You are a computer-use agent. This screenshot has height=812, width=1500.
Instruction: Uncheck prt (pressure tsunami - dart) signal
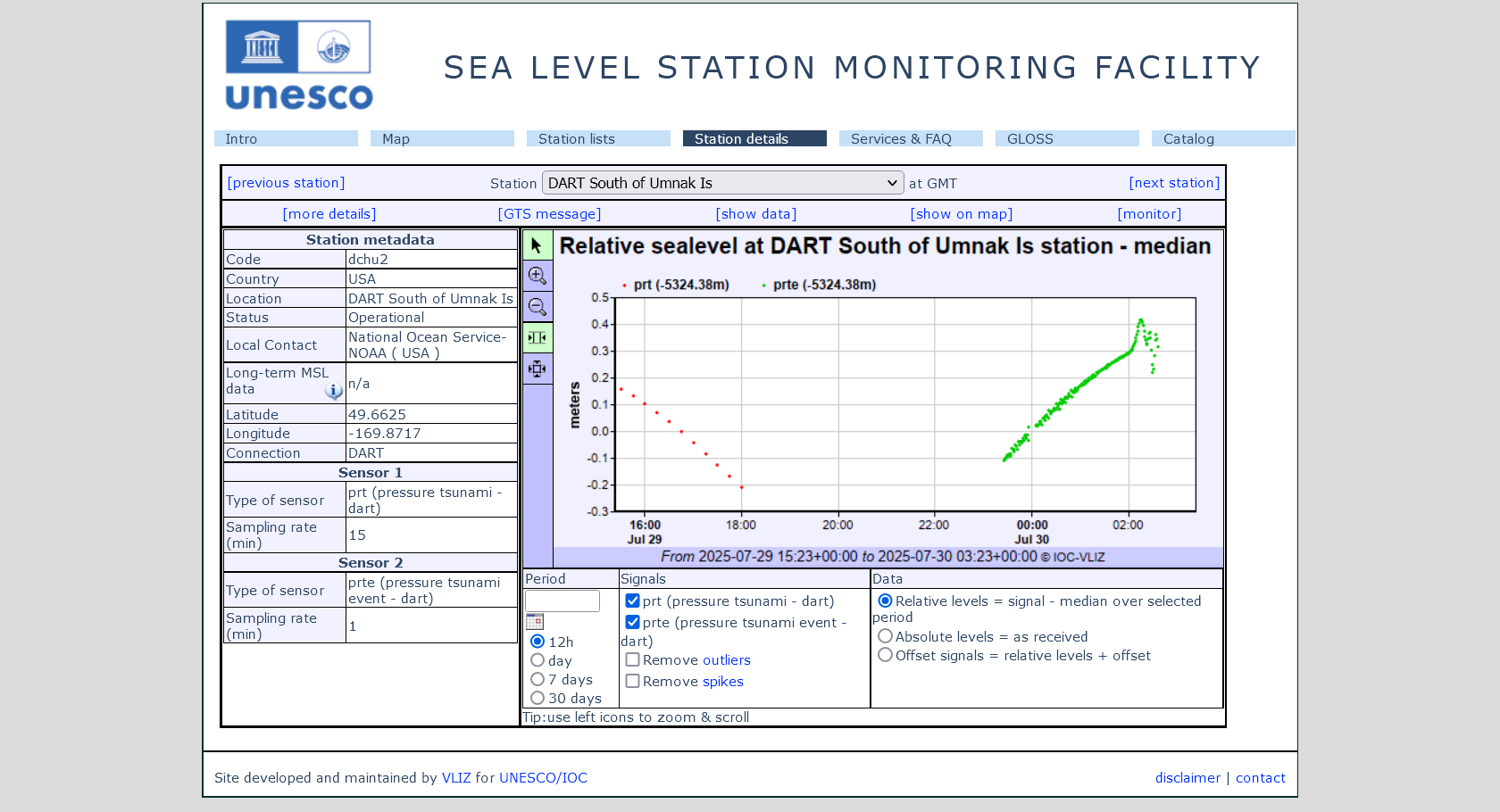click(632, 601)
